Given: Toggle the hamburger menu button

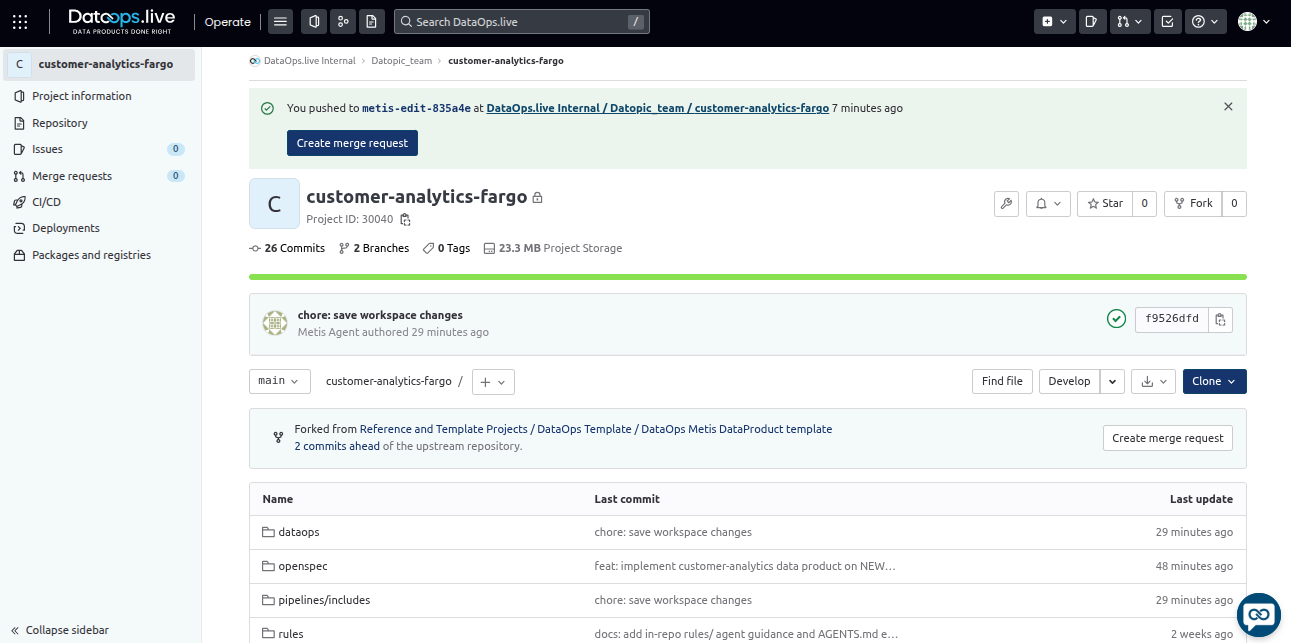Looking at the screenshot, I should click(x=281, y=21).
